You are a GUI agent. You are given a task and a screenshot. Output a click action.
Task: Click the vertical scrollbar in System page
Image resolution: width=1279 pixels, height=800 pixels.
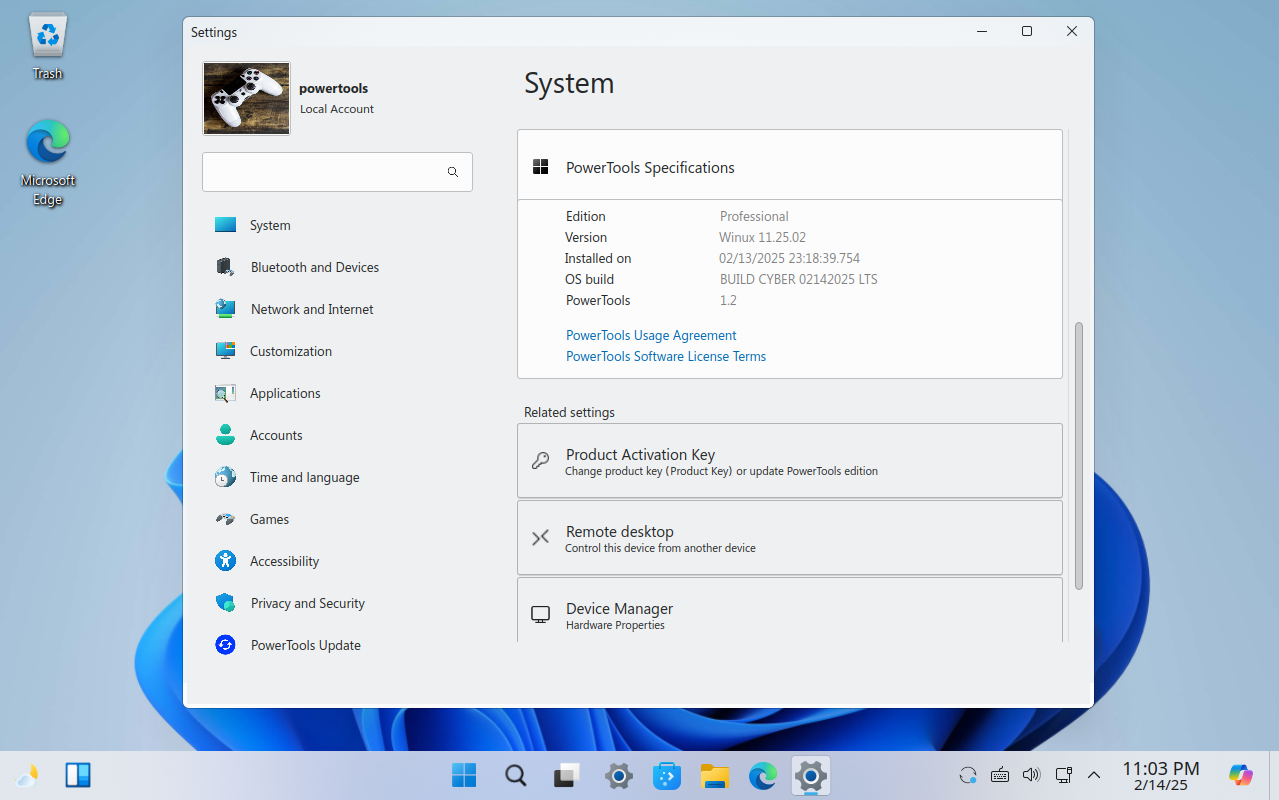tap(1079, 455)
